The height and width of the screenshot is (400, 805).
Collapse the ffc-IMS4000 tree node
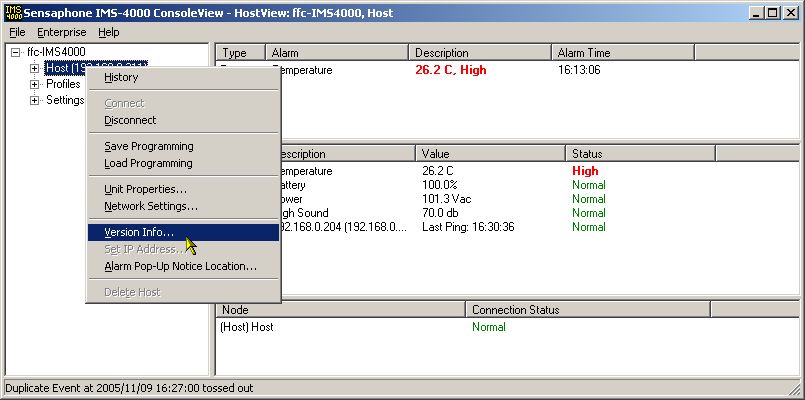pyautogui.click(x=16, y=52)
